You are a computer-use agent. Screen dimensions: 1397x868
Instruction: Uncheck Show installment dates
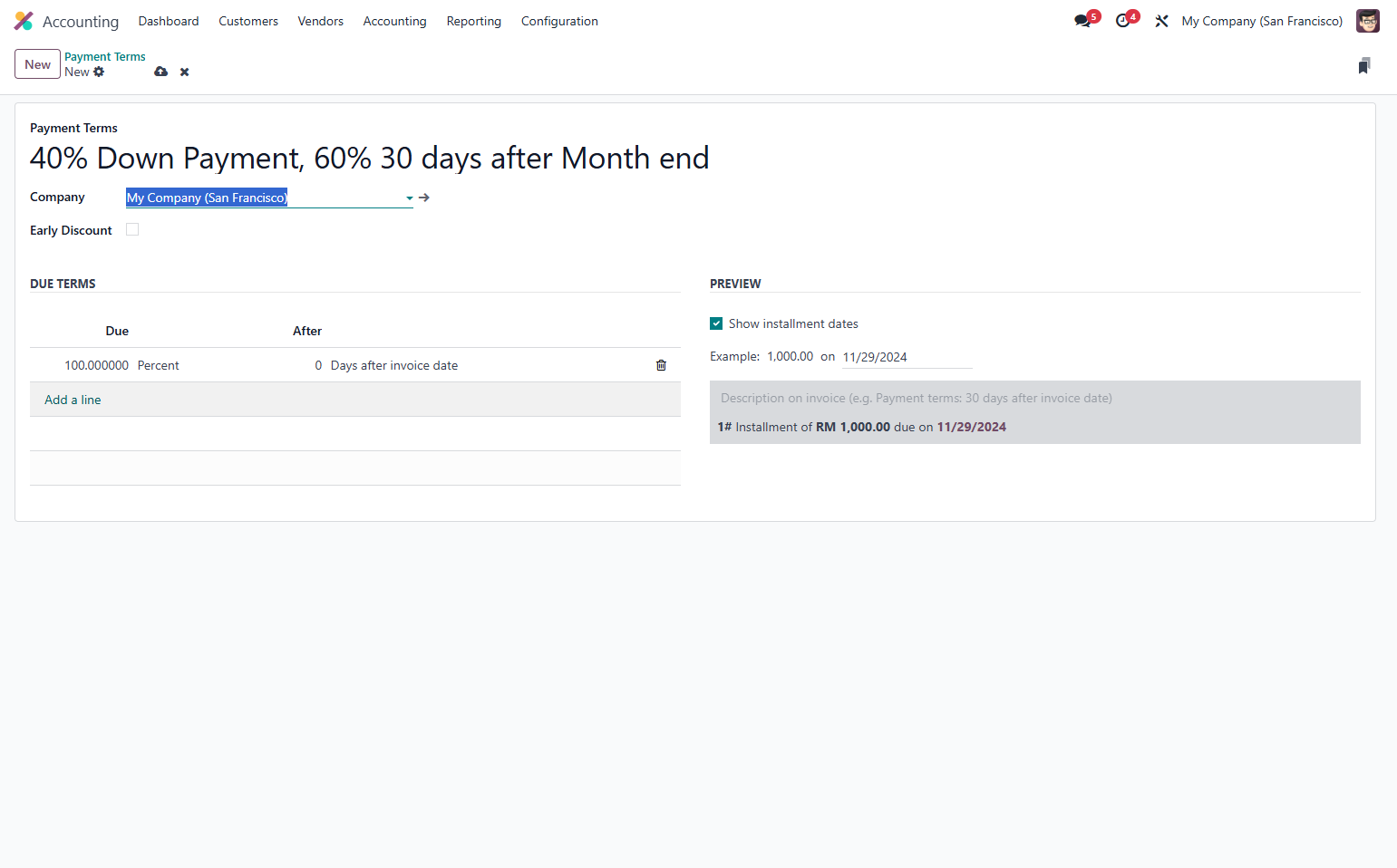click(716, 323)
